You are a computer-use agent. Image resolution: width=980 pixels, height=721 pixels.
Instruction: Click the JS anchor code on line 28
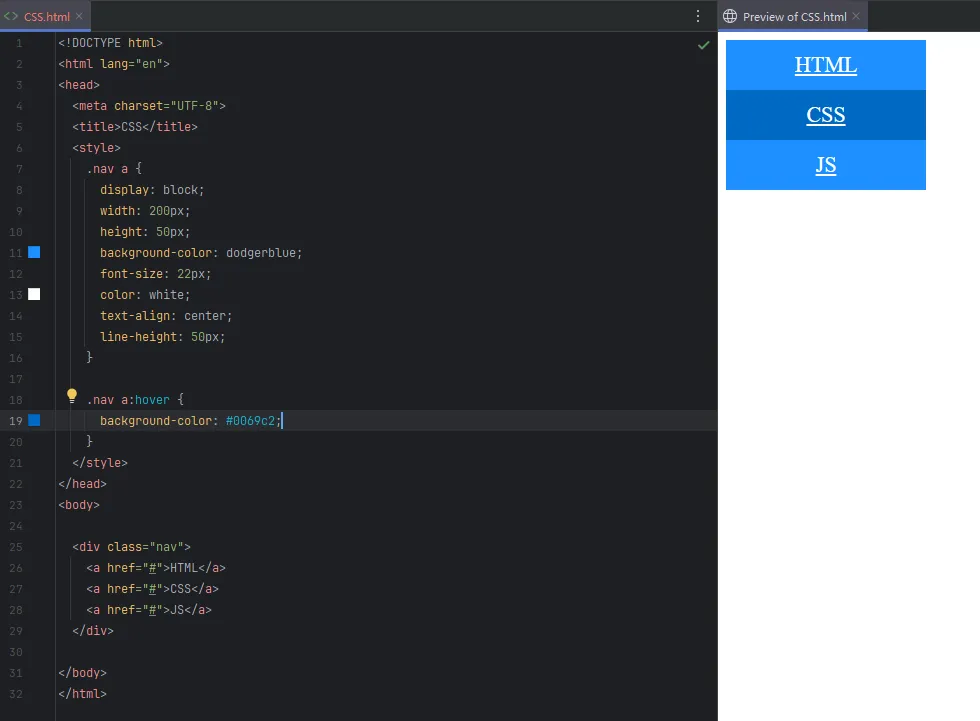[x=149, y=609]
